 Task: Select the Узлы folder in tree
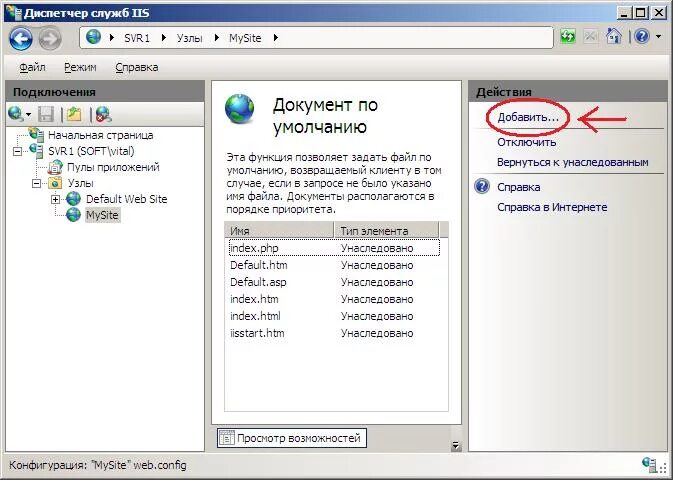pyautogui.click(x=80, y=183)
